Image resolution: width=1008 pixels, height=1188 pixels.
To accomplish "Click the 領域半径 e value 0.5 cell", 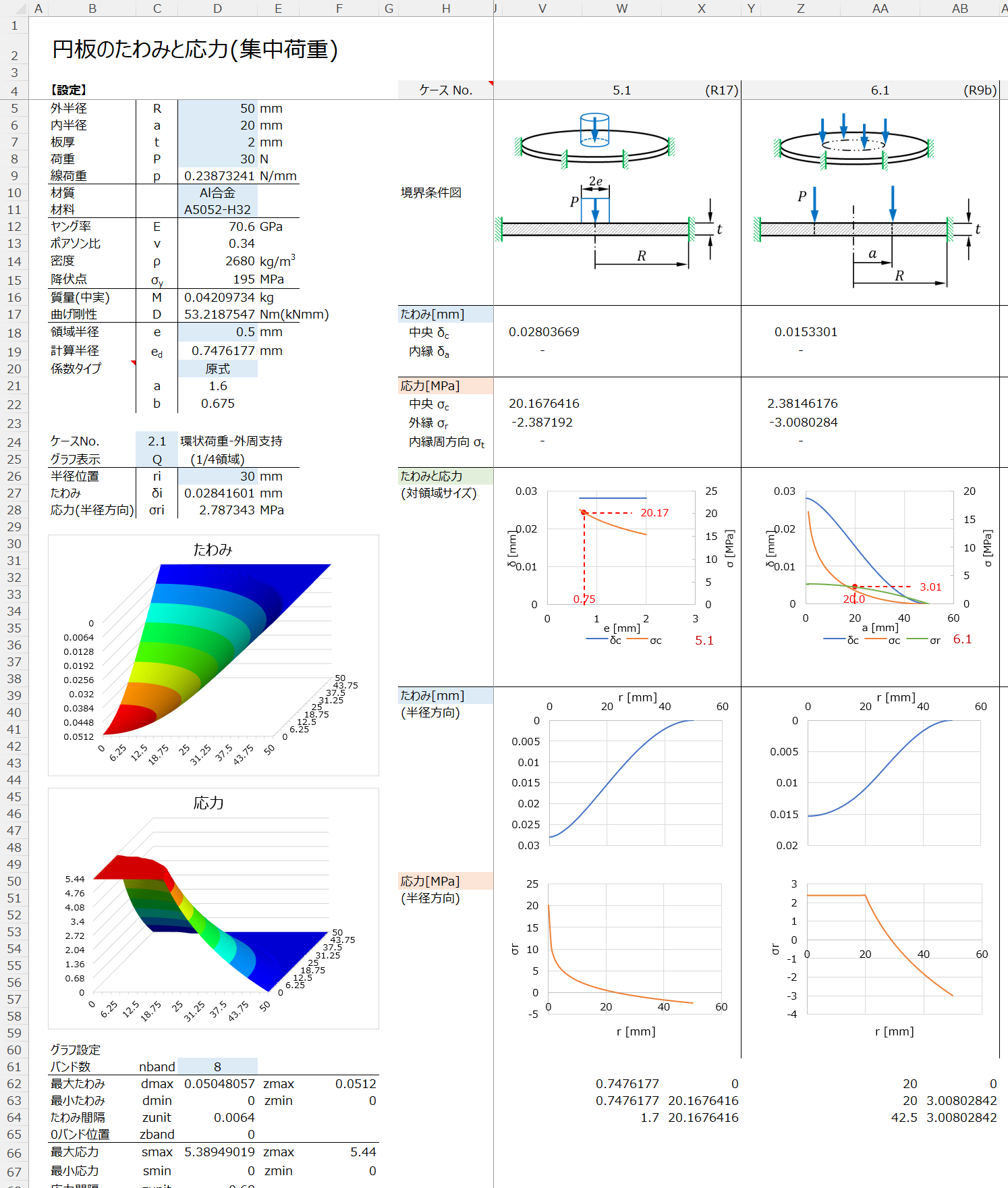I will [x=217, y=332].
